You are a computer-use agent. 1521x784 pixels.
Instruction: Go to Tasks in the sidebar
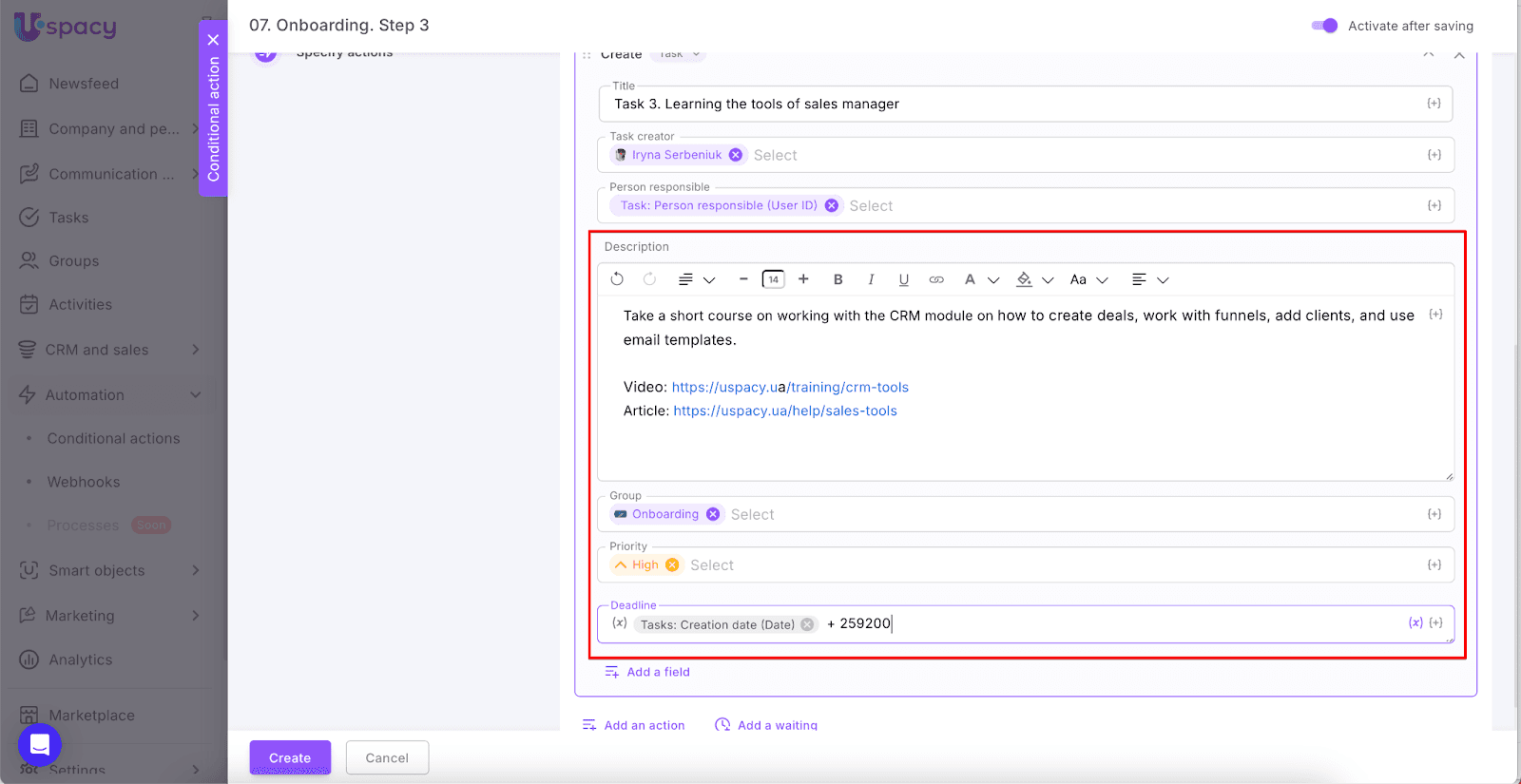68,218
